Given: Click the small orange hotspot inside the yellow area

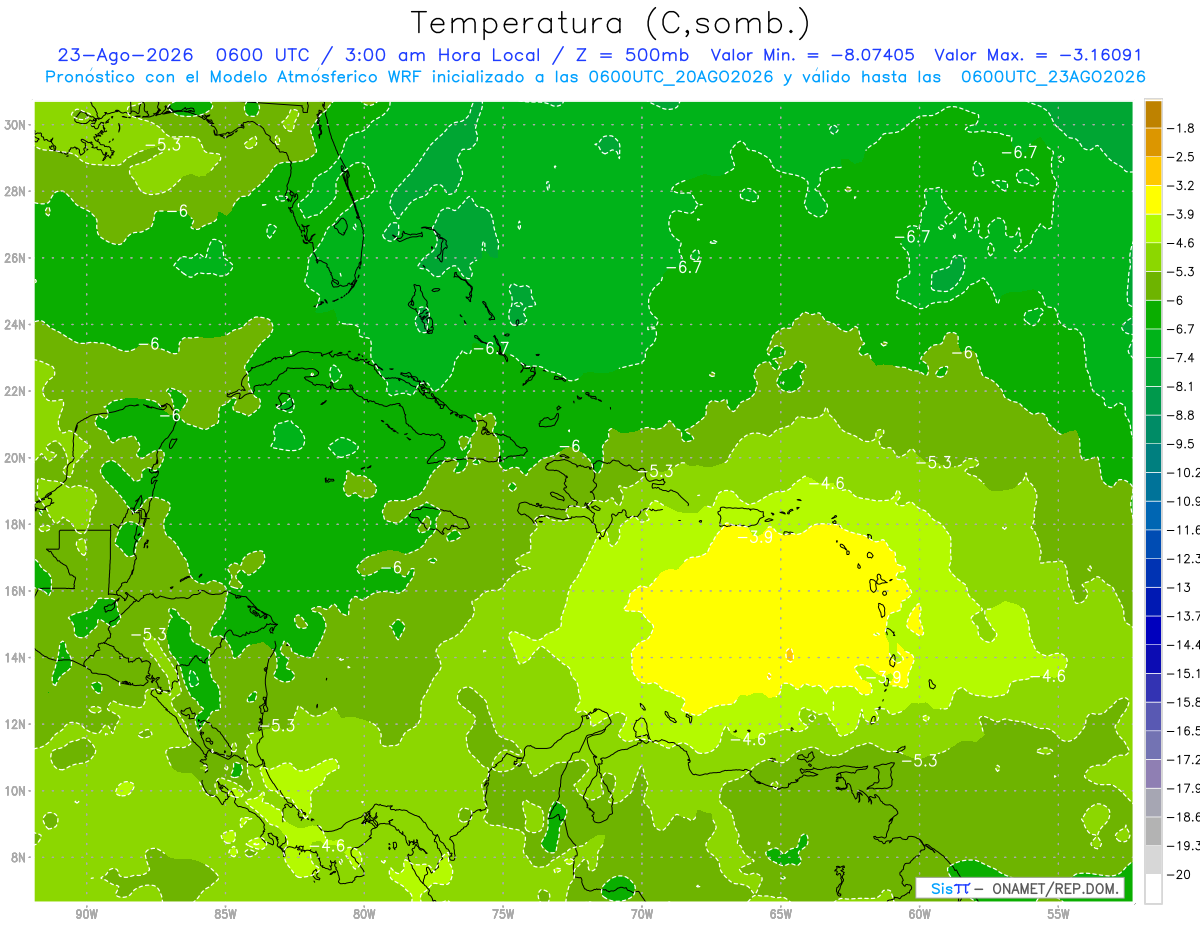Looking at the screenshot, I should pos(790,655).
